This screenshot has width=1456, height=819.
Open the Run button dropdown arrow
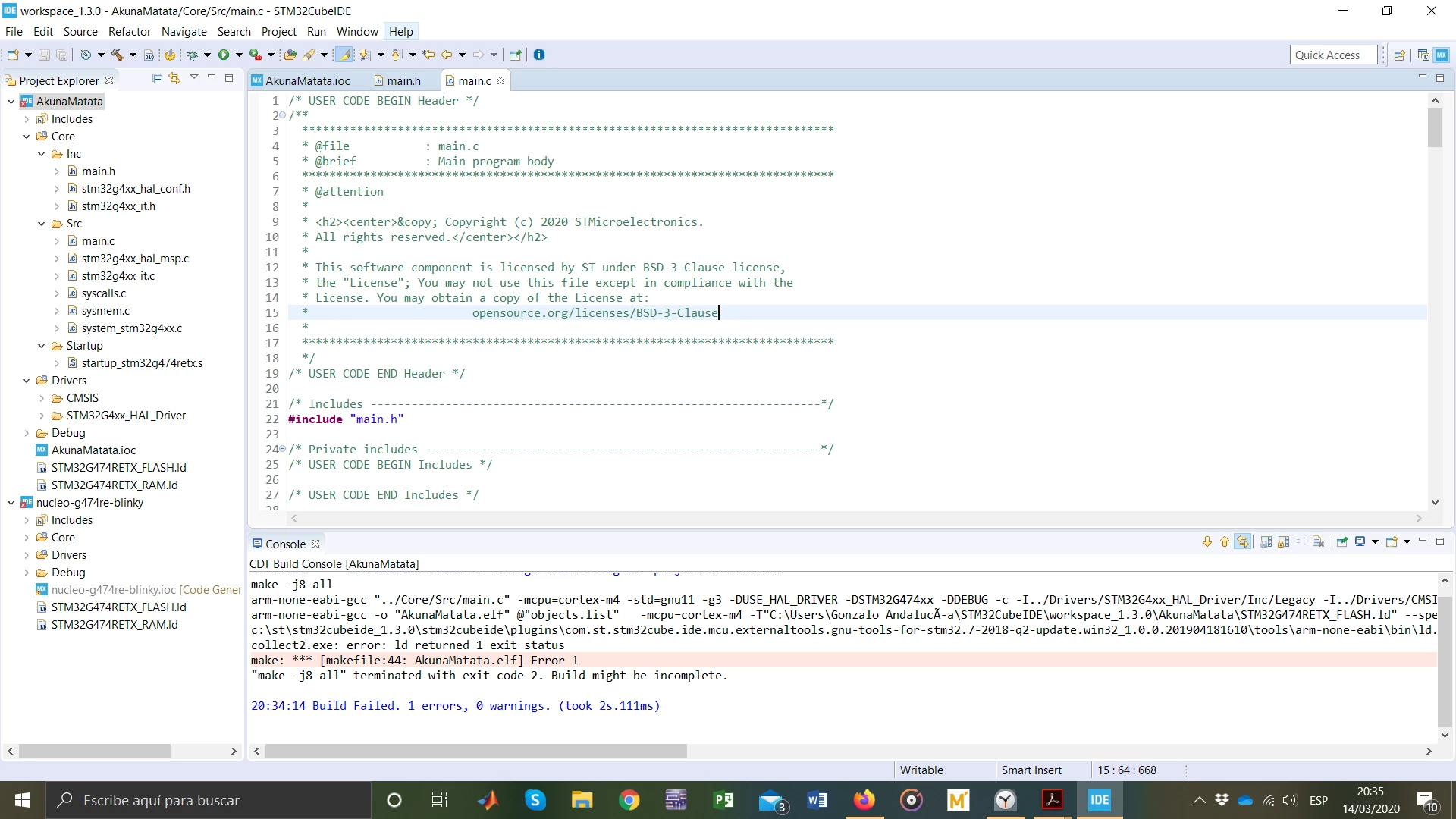click(239, 55)
